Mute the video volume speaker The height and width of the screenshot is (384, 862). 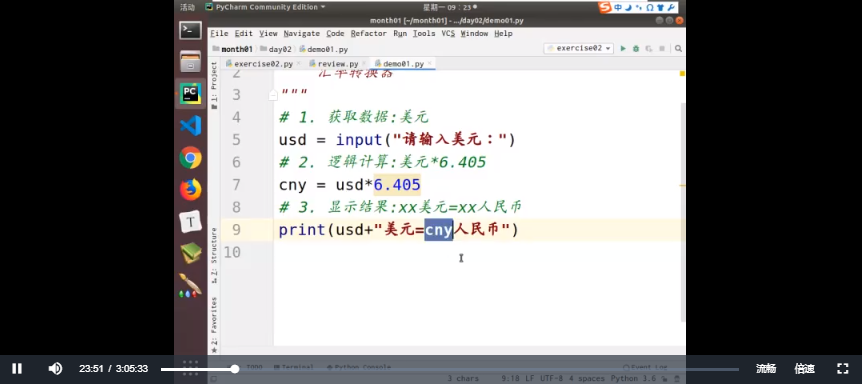[x=55, y=369]
